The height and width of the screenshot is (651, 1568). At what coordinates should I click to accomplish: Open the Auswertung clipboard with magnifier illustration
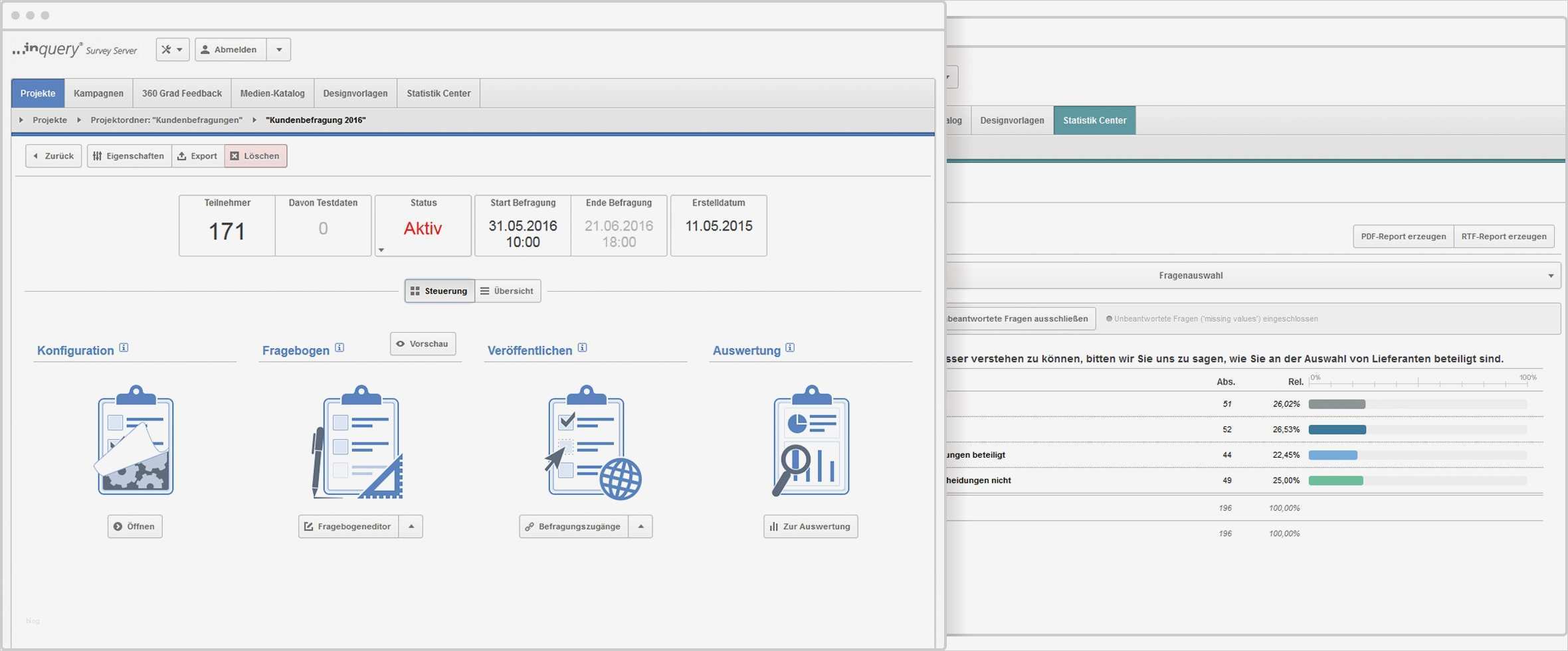(811, 440)
